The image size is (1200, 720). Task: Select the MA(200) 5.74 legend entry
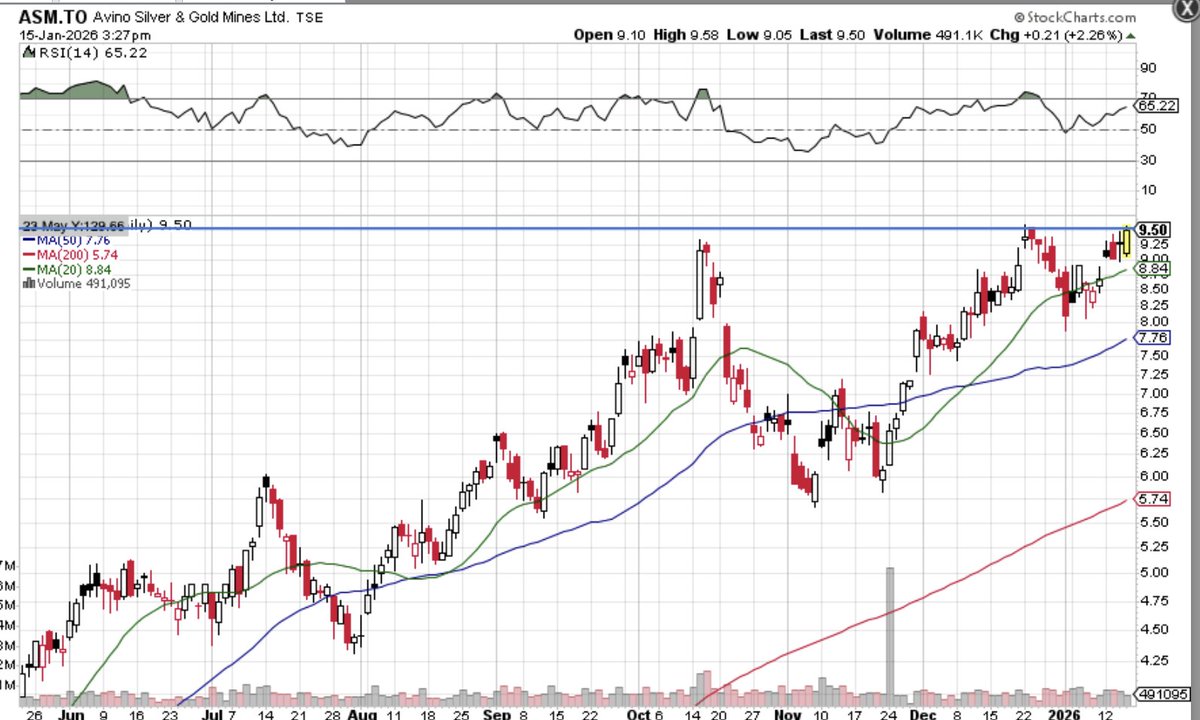point(69,255)
